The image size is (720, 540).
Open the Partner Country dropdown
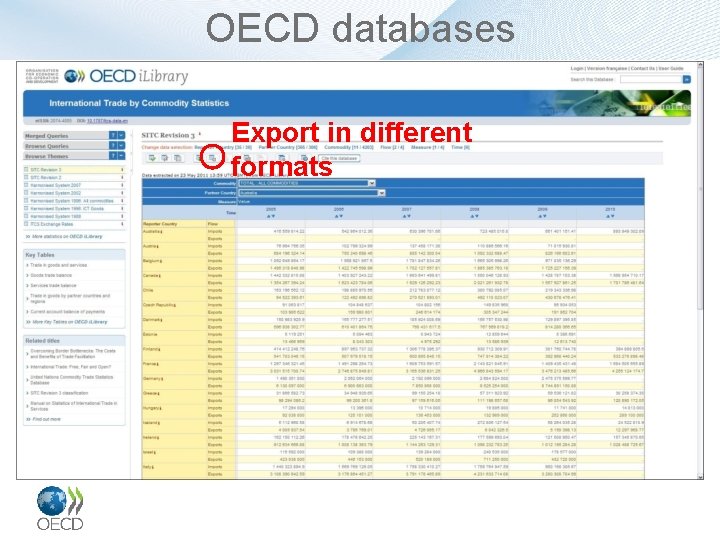[381, 193]
